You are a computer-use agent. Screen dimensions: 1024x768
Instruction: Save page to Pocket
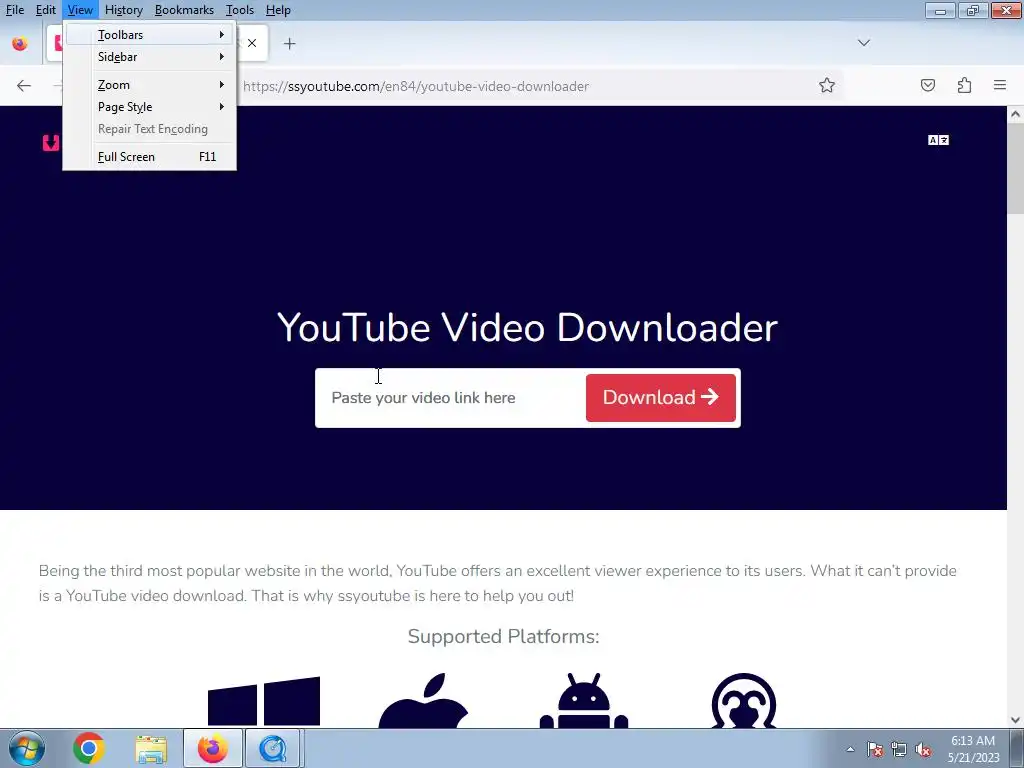point(928,86)
